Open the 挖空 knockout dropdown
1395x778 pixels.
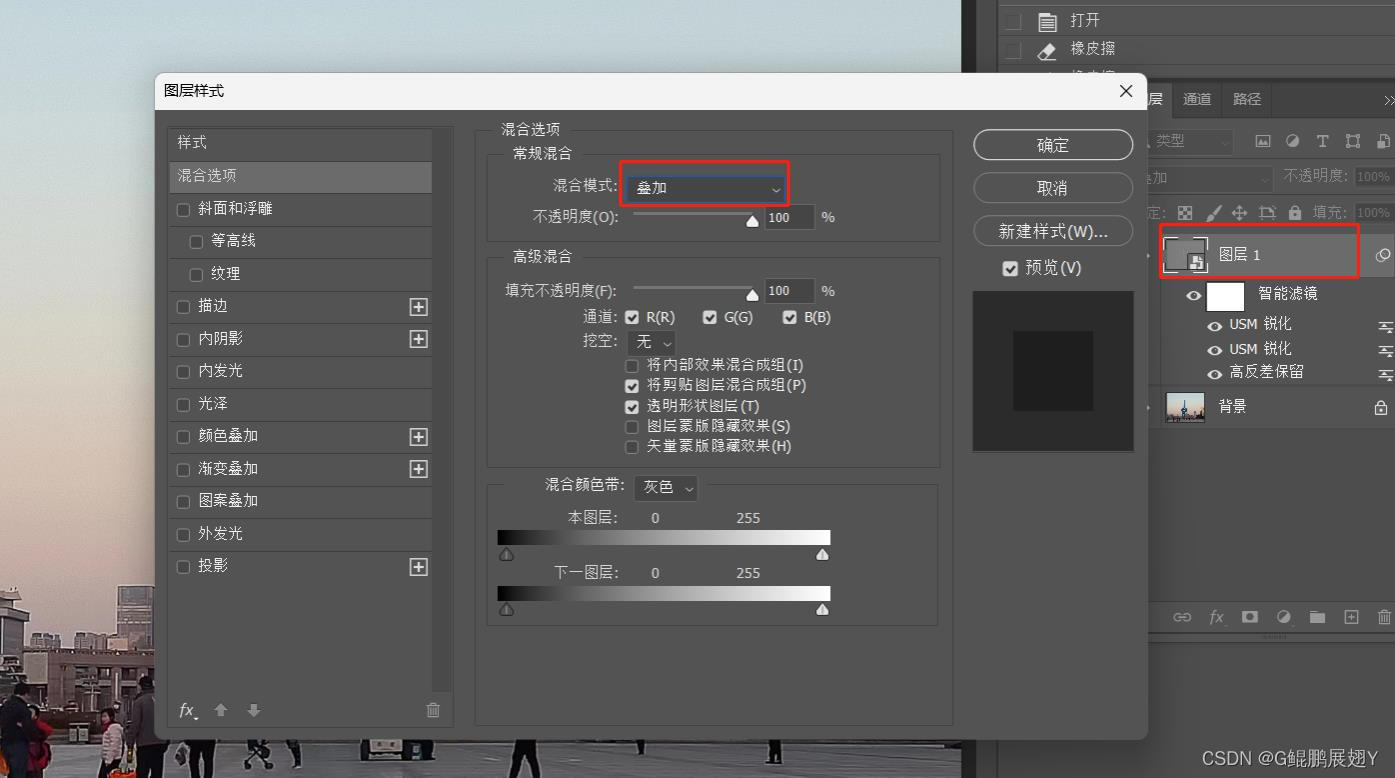[651, 342]
